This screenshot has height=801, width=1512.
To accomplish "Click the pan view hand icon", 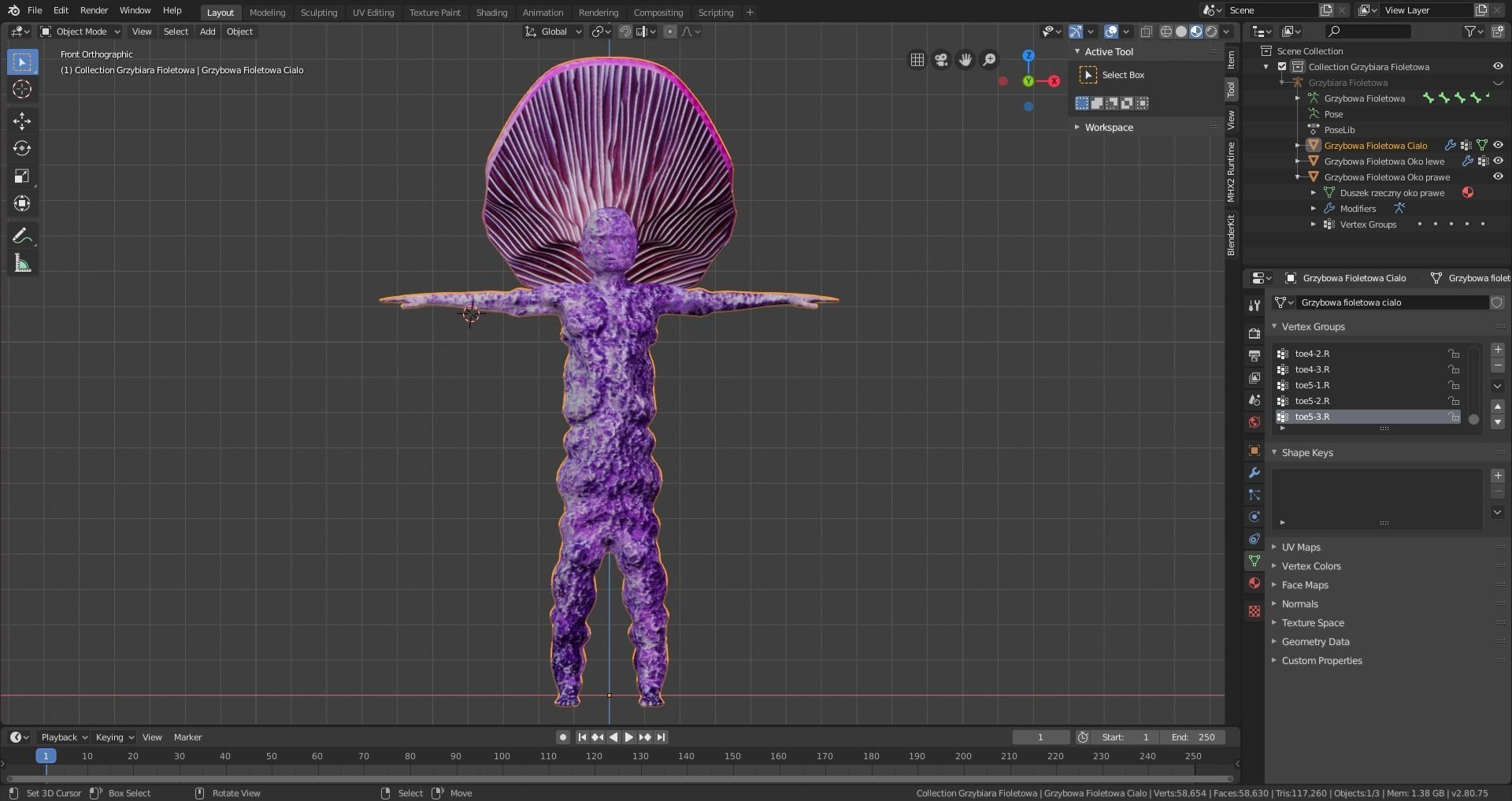I will click(x=965, y=60).
